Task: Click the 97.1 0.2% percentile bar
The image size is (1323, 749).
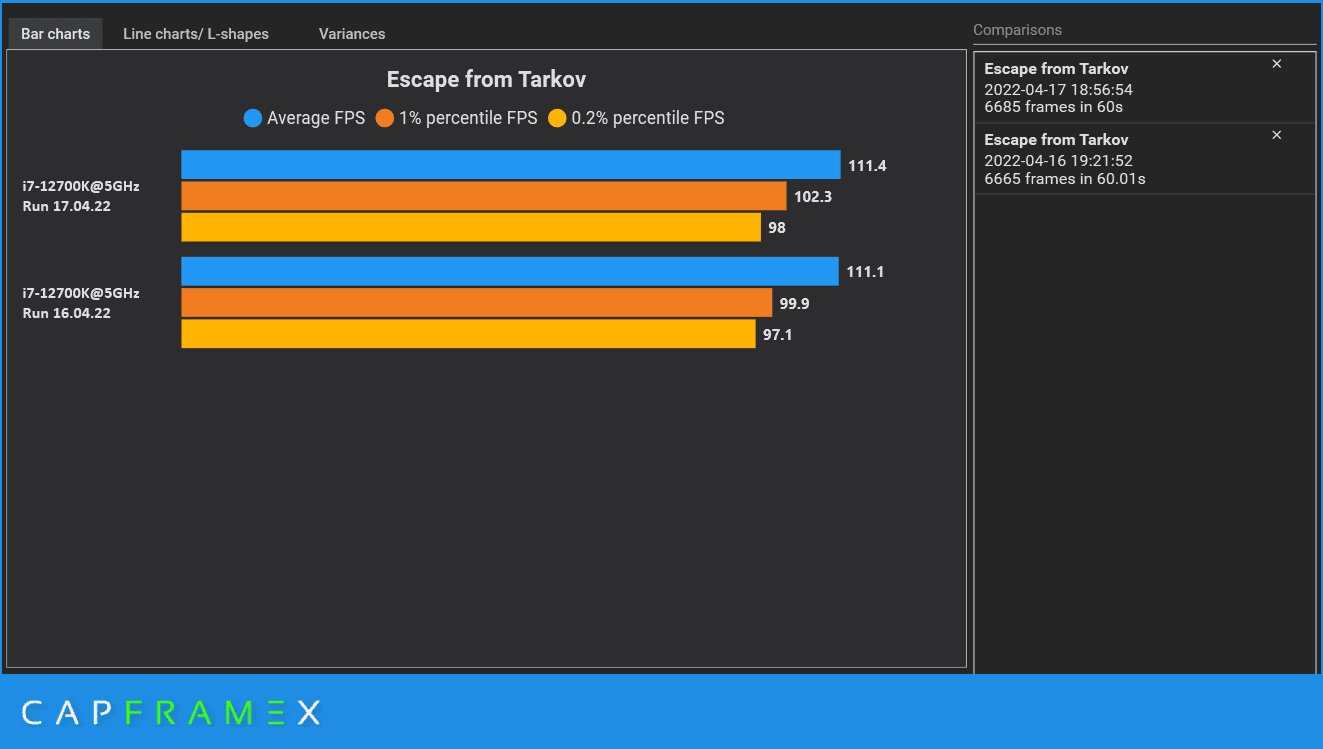Action: (x=468, y=334)
